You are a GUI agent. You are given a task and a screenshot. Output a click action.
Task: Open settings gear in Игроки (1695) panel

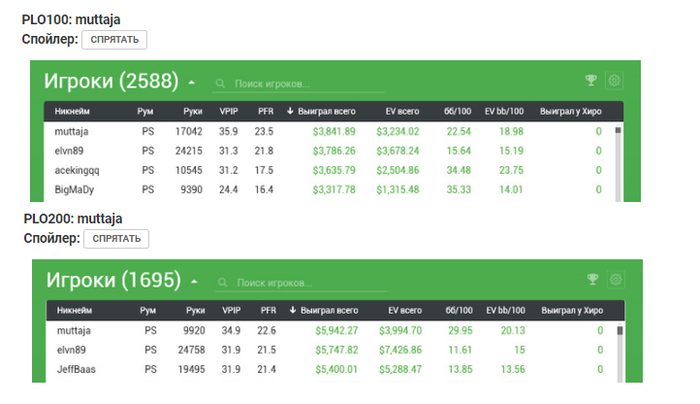point(616,279)
